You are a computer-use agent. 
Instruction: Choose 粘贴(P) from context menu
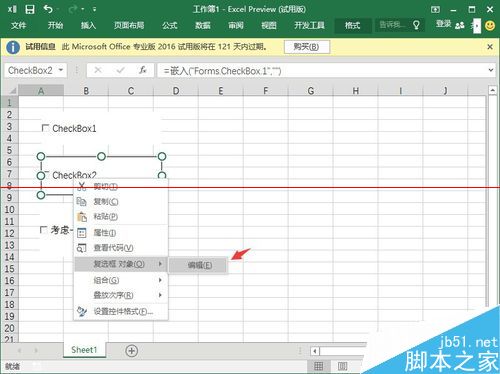click(121, 217)
